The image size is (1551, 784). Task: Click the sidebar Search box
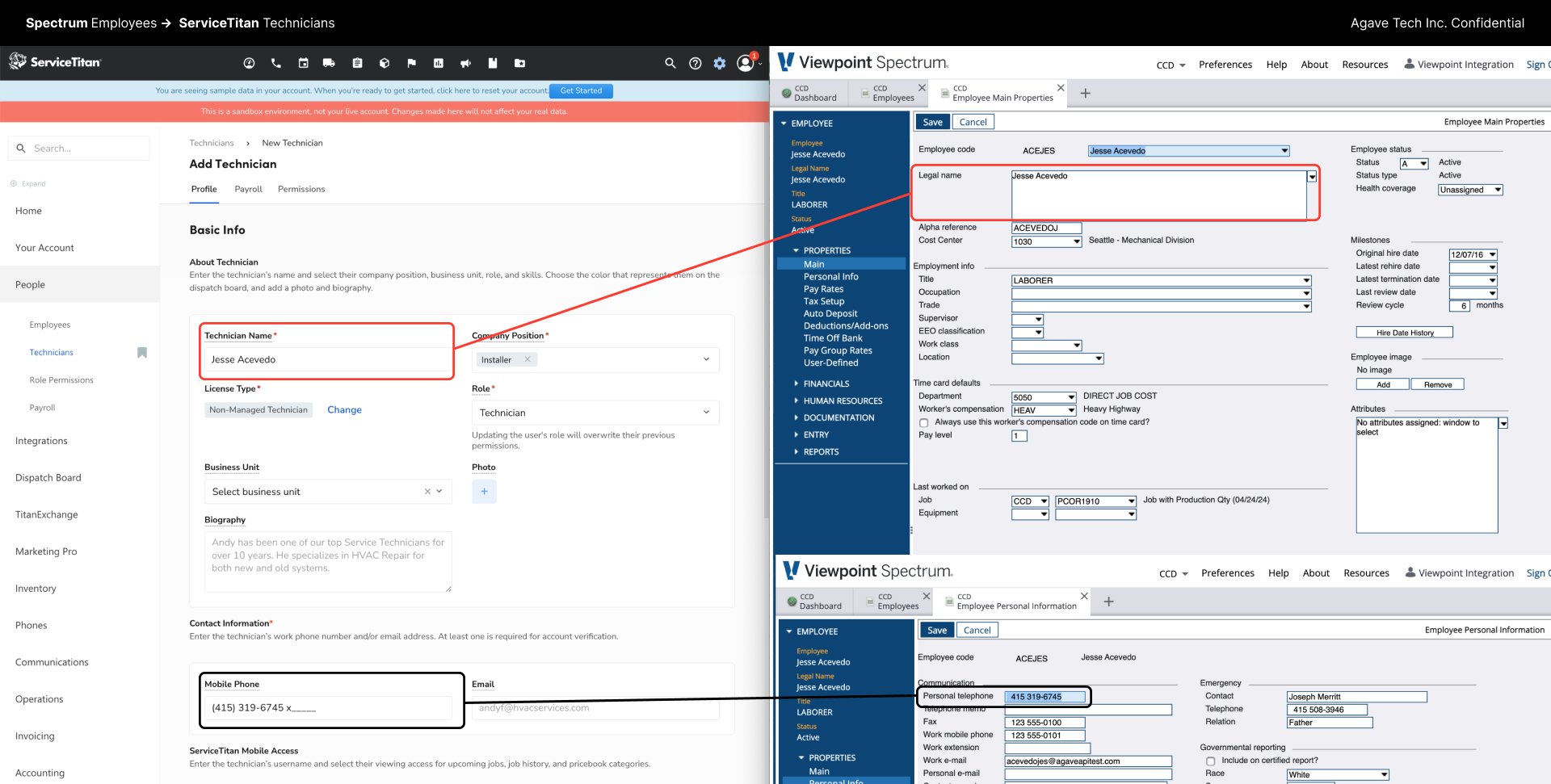[78, 149]
